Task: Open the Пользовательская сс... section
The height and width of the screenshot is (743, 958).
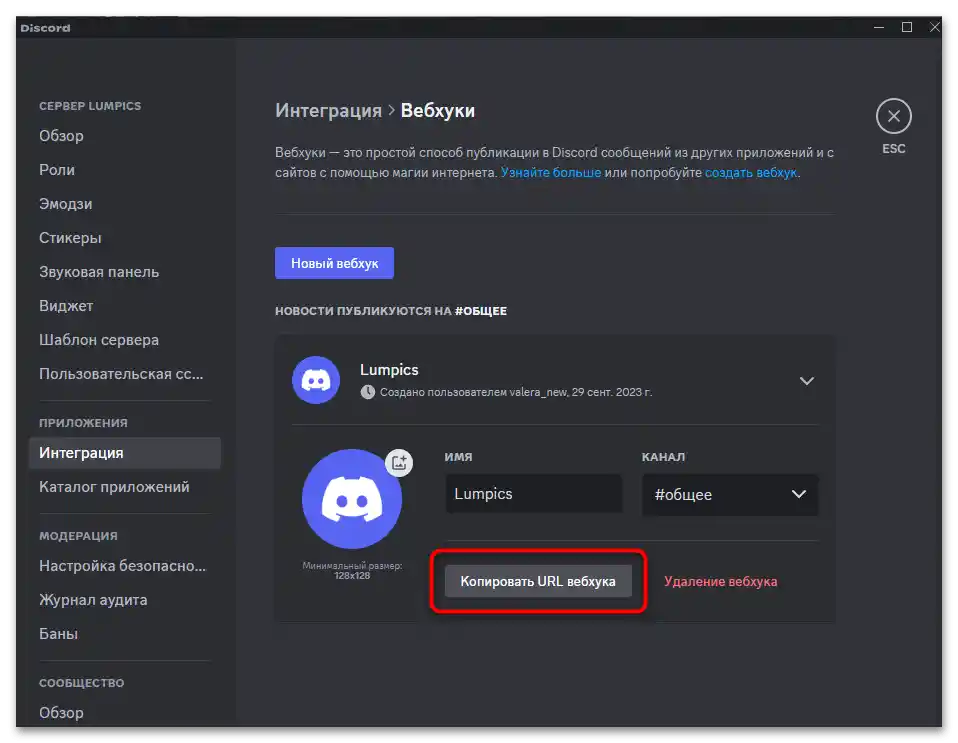Action: pyautogui.click(x=121, y=374)
